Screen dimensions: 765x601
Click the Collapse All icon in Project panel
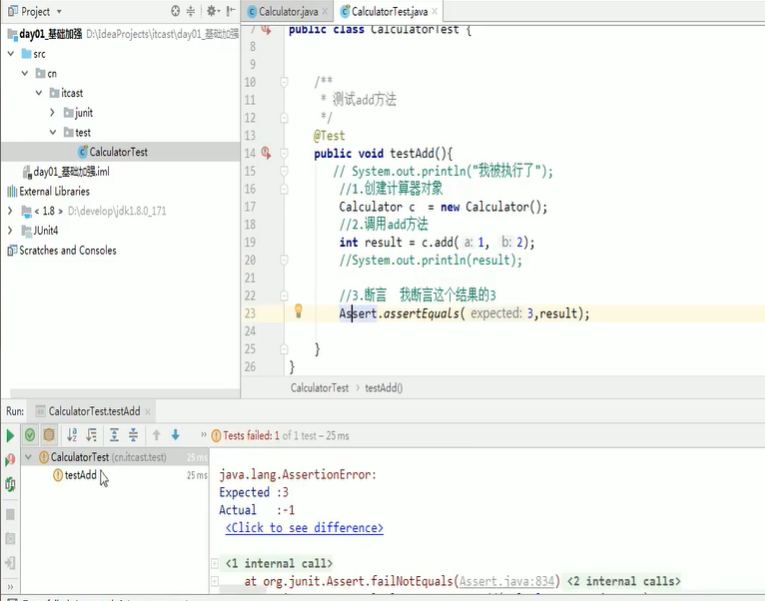click(x=191, y=11)
